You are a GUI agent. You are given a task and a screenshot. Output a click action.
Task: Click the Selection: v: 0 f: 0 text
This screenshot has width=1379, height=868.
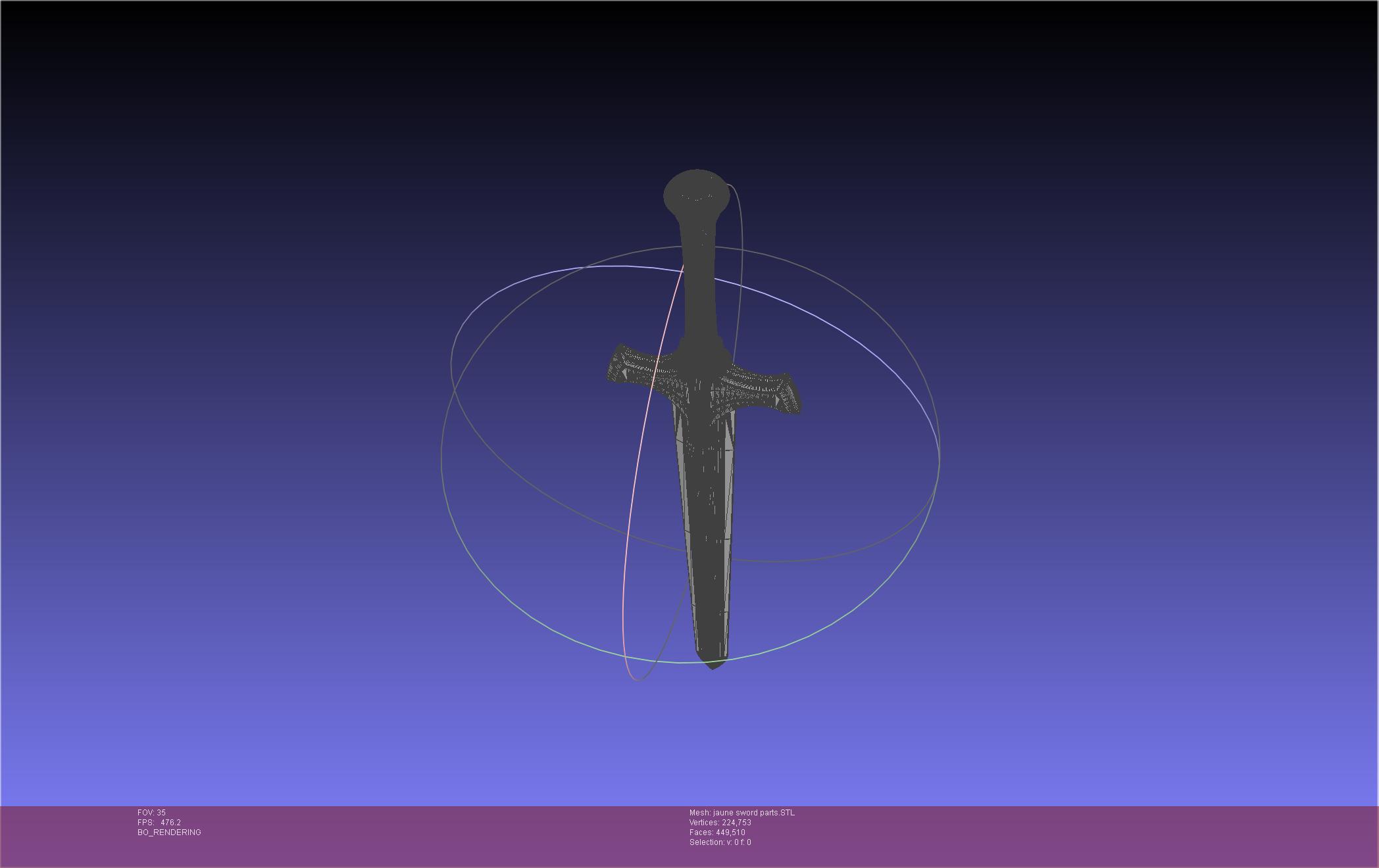pos(720,842)
